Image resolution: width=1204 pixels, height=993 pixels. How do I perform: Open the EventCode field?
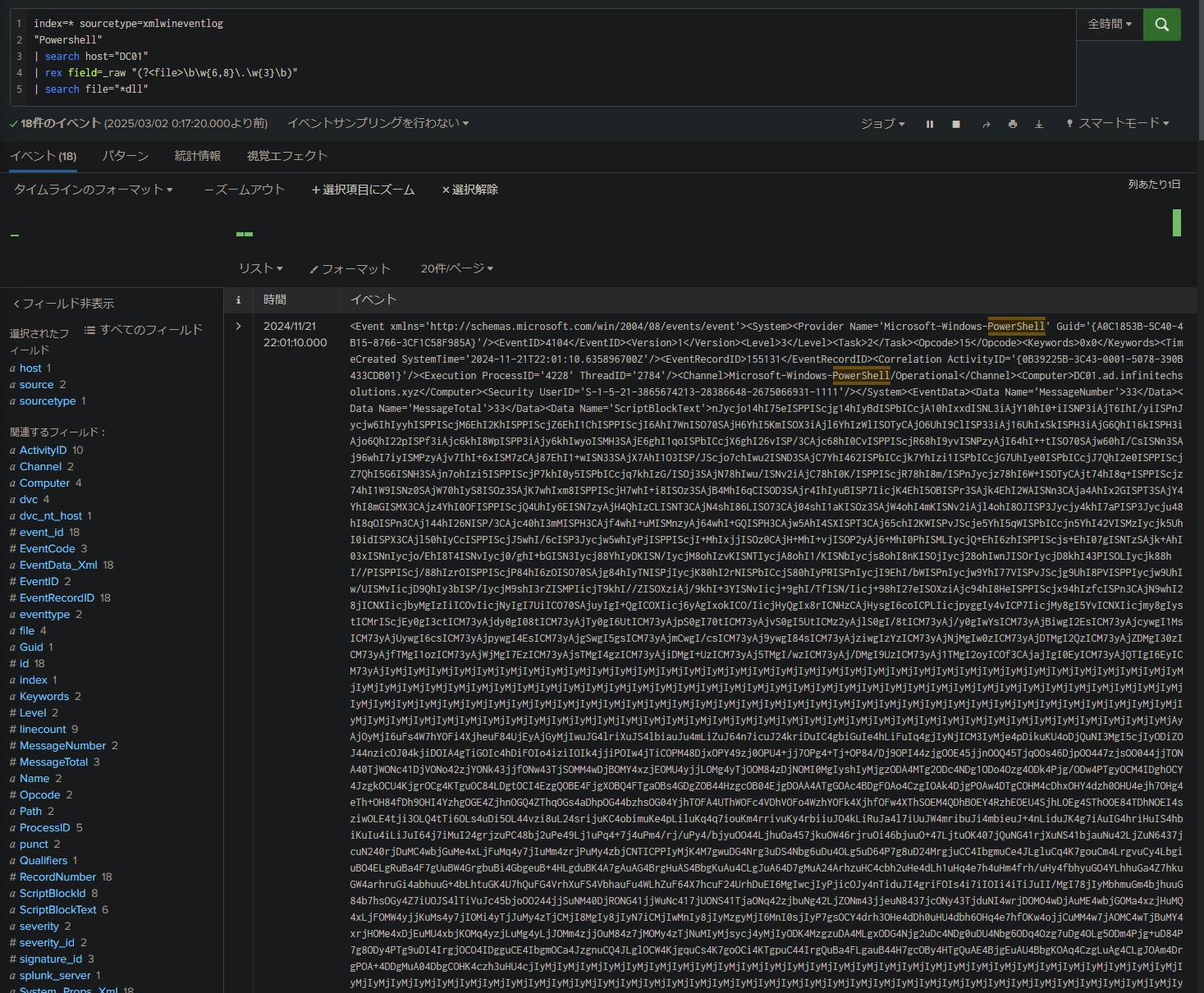[48, 549]
